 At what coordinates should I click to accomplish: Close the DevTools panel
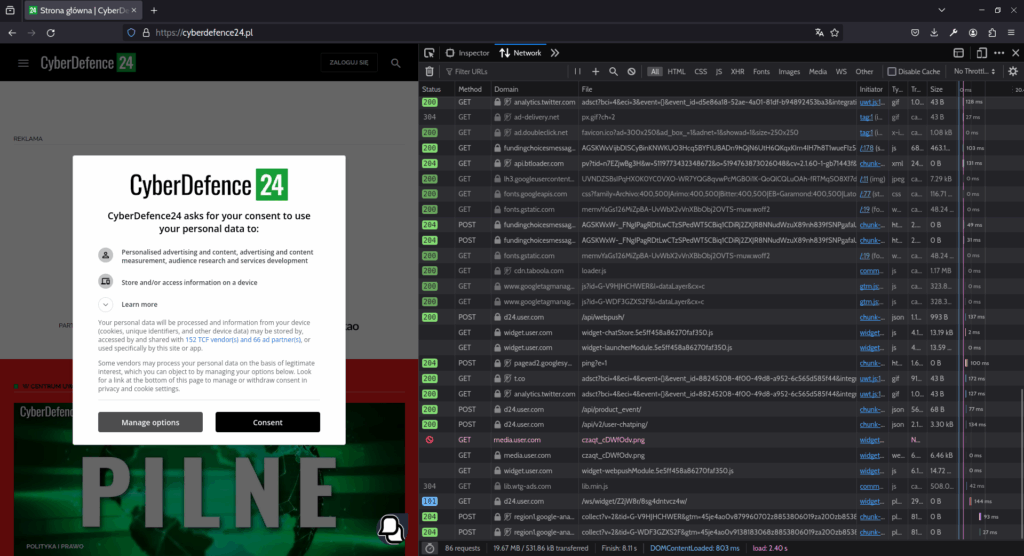1016,53
